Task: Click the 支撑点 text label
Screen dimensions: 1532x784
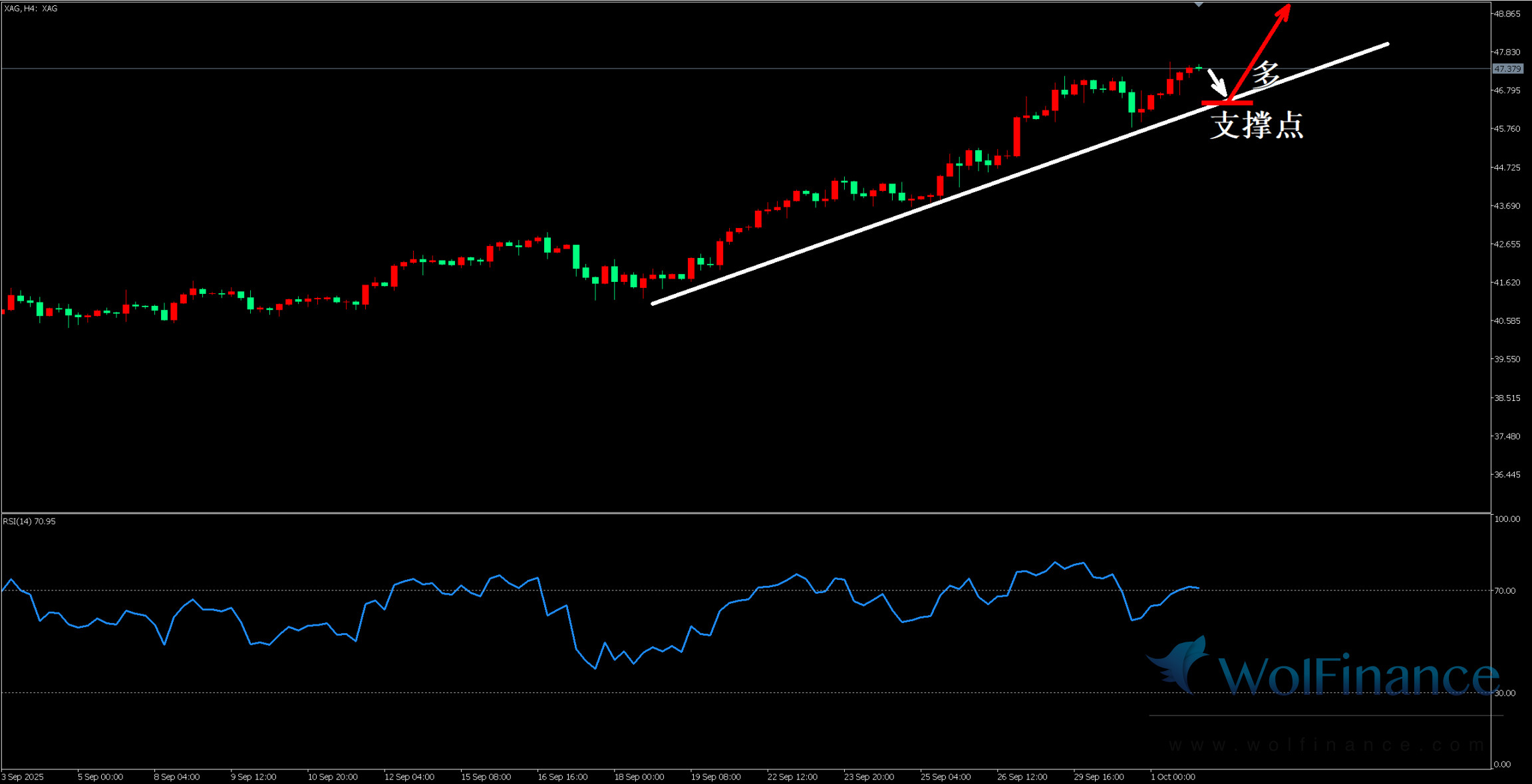Action: point(1256,125)
